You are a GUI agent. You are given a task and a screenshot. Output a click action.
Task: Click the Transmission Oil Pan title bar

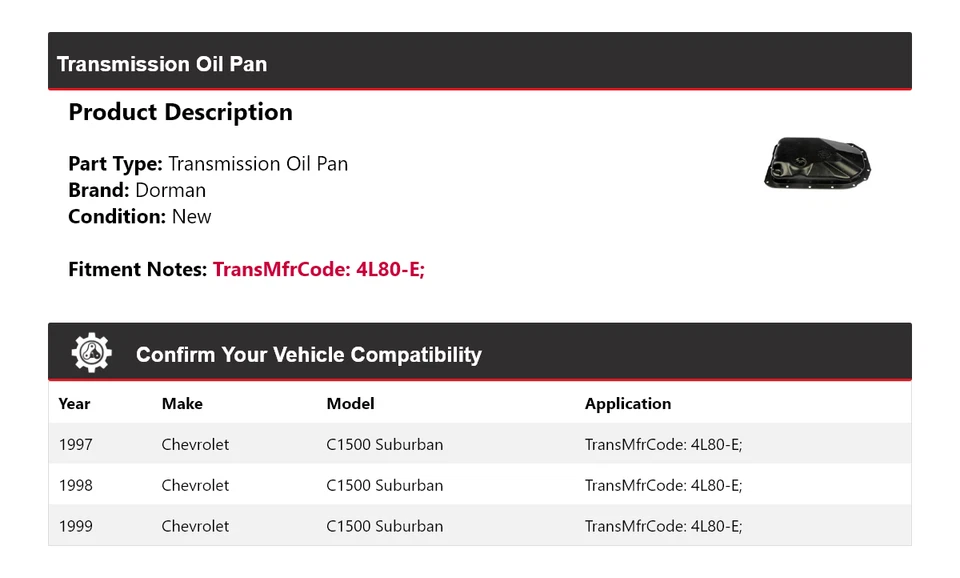click(162, 64)
